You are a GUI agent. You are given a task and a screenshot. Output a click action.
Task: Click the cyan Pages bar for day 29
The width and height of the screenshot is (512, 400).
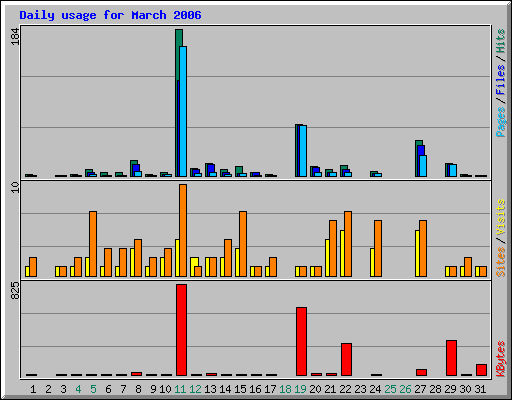click(453, 170)
